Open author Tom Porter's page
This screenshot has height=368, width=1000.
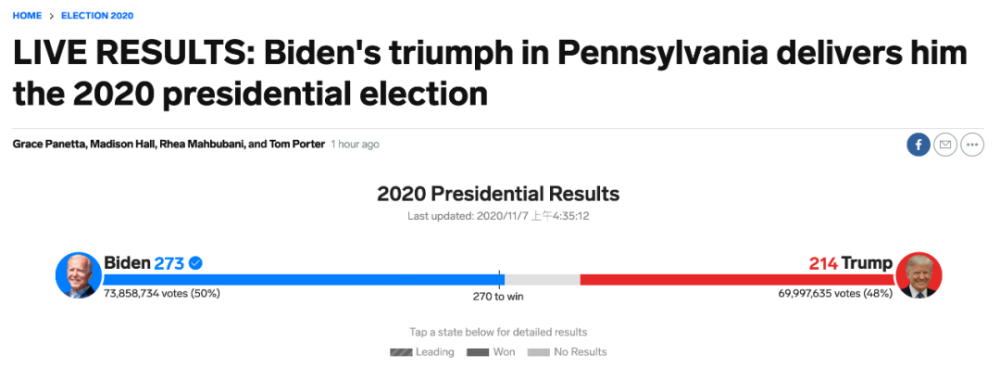pos(298,145)
